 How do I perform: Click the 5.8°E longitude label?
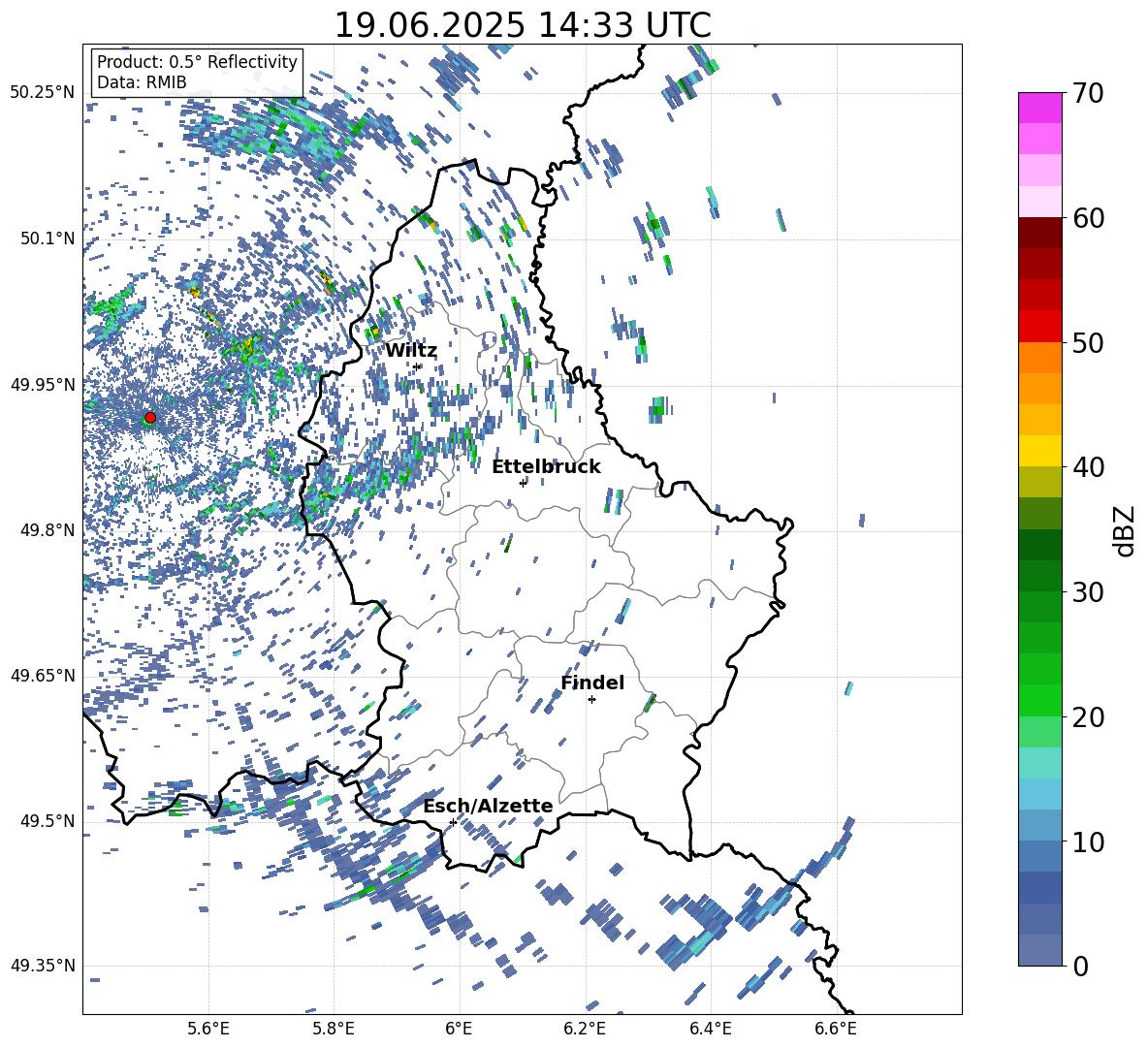pyautogui.click(x=334, y=1029)
